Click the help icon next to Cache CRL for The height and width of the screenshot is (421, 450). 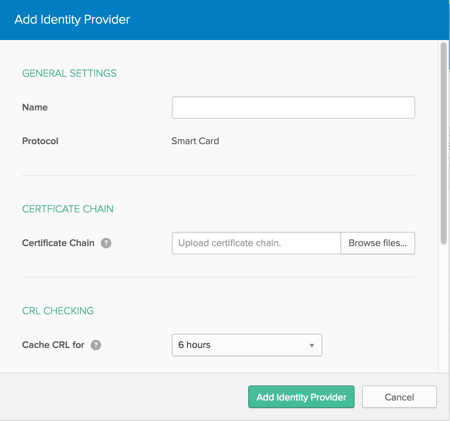(96, 345)
